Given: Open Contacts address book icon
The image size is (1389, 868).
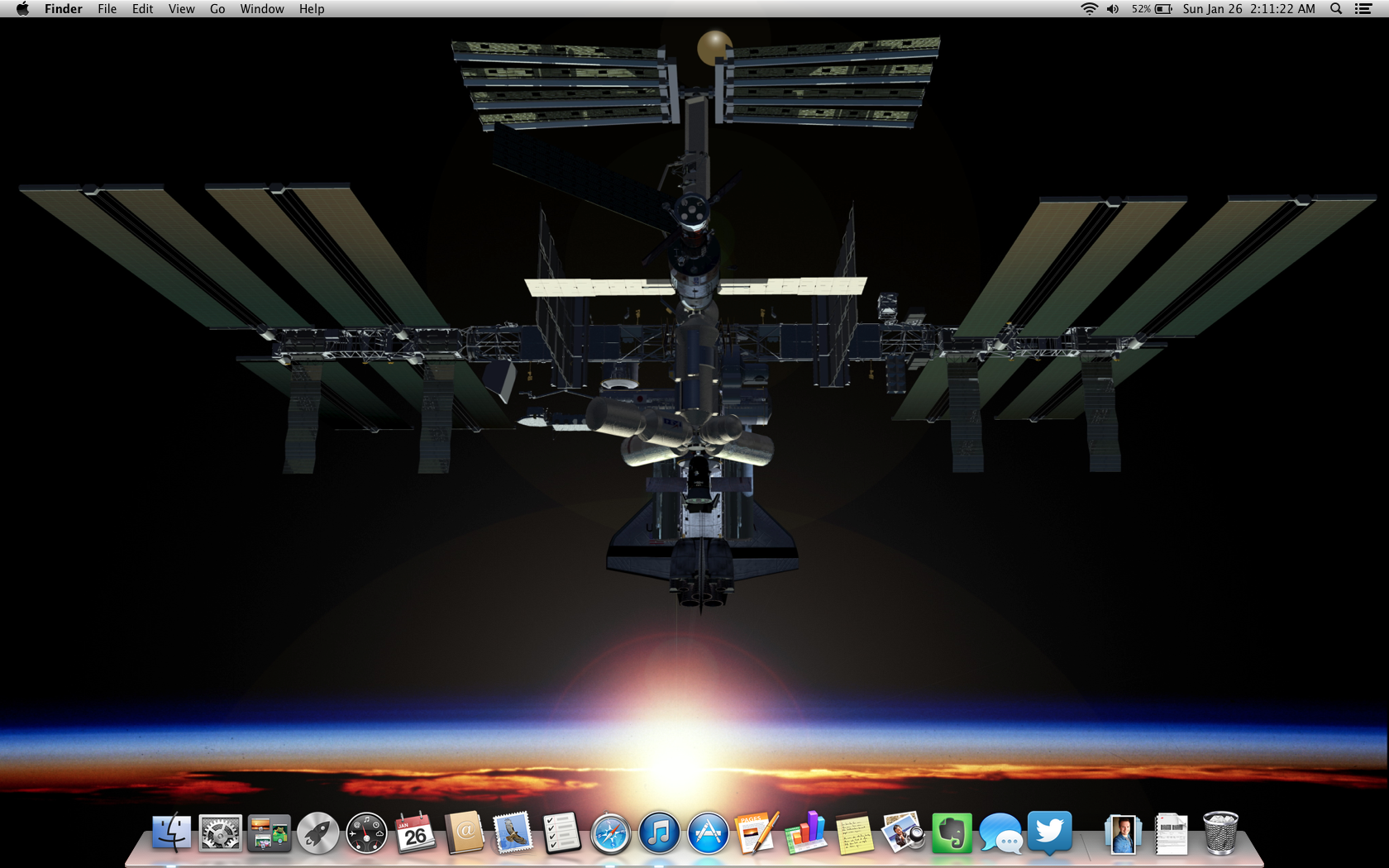Looking at the screenshot, I should 464,832.
